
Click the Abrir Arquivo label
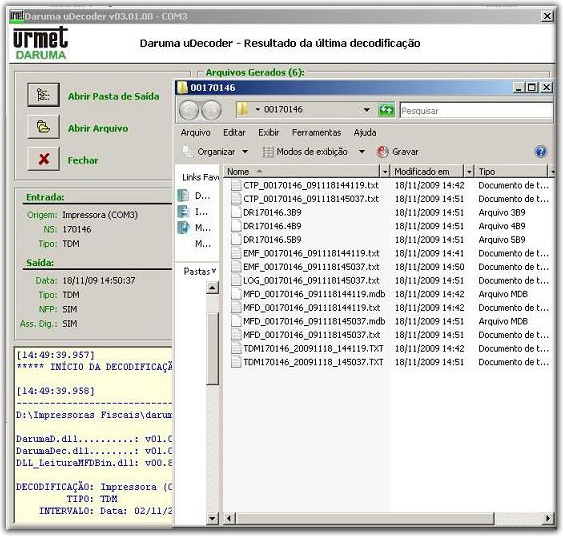[98, 129]
